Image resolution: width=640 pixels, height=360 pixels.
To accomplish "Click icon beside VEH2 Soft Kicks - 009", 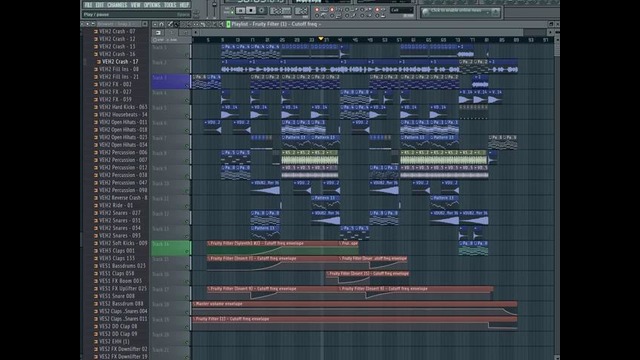I will tap(96, 243).
